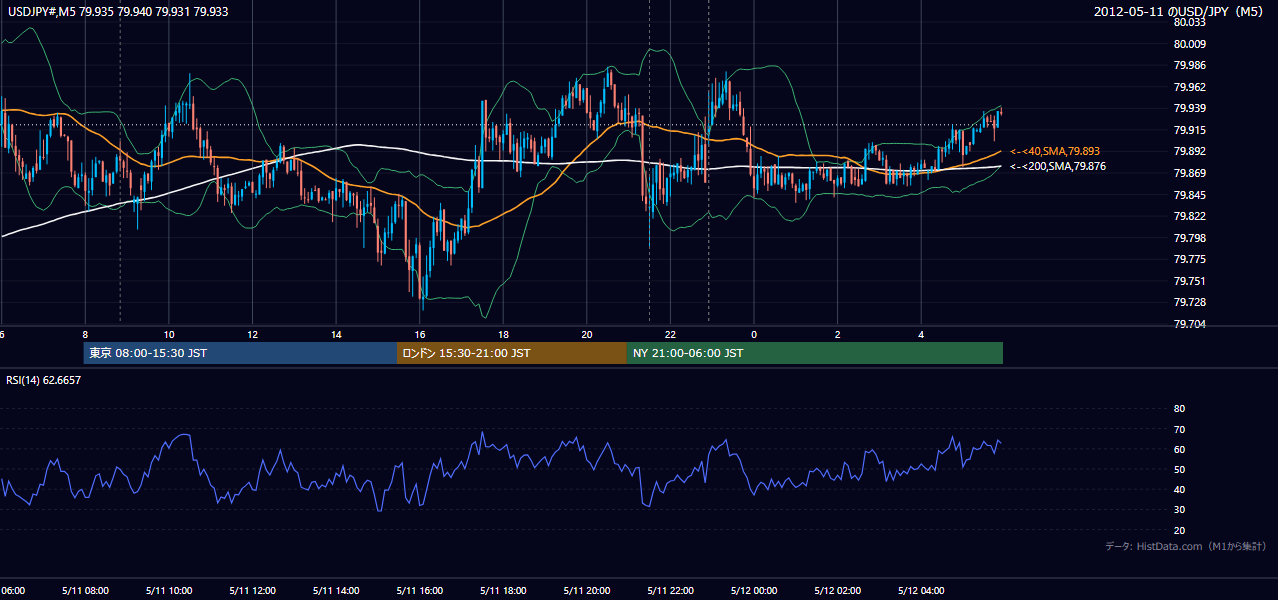Click the orange 40 SMA 79.893 label
The width and height of the screenshot is (1278, 600).
click(x=1056, y=151)
